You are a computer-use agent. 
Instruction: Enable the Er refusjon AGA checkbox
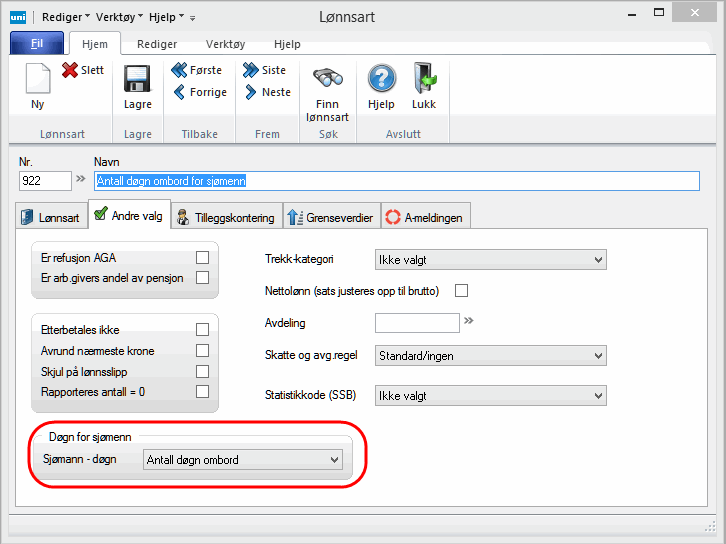pos(202,258)
